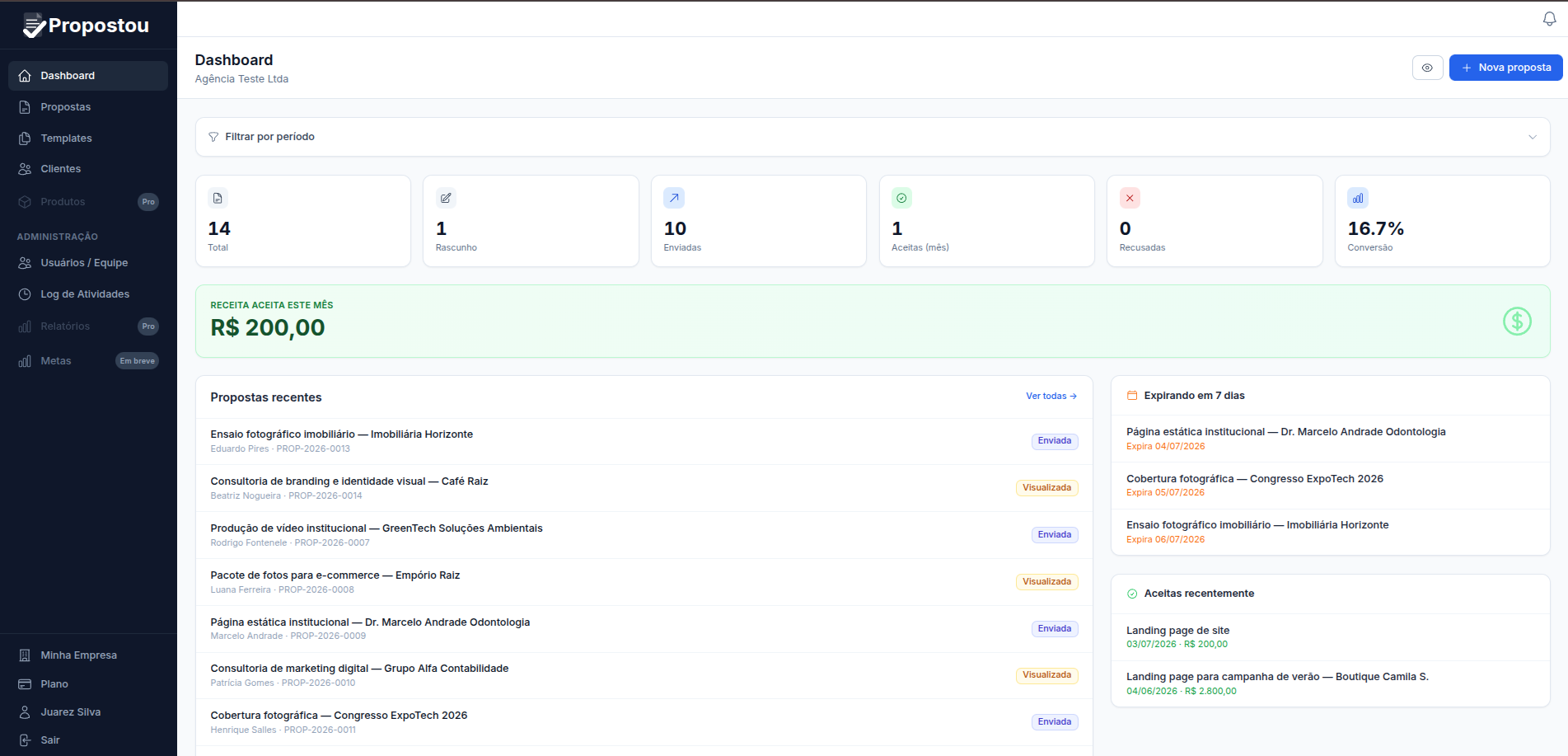Open Minha Empresa settings

pyautogui.click(x=88, y=655)
